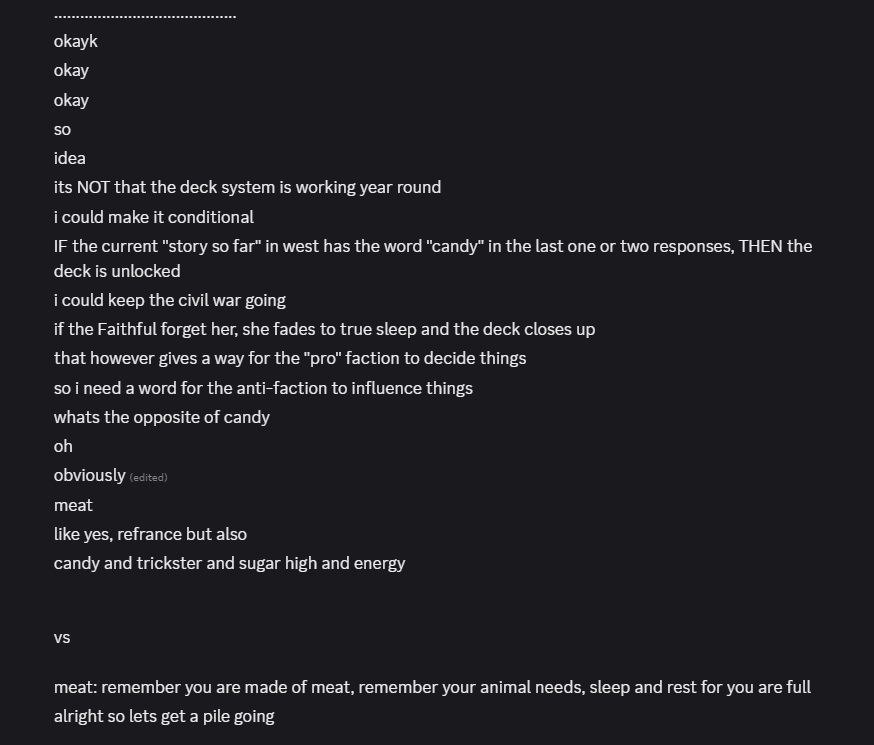This screenshot has width=874, height=745.
Task: Click the "like yes, refrance but also" message
Action: (150, 534)
